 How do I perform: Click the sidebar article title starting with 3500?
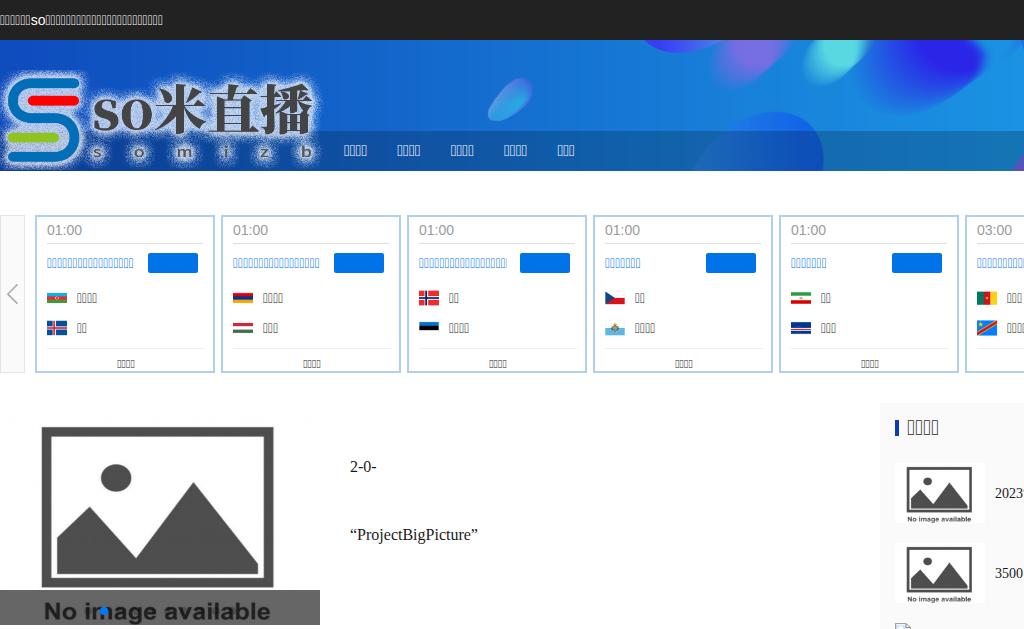1009,573
